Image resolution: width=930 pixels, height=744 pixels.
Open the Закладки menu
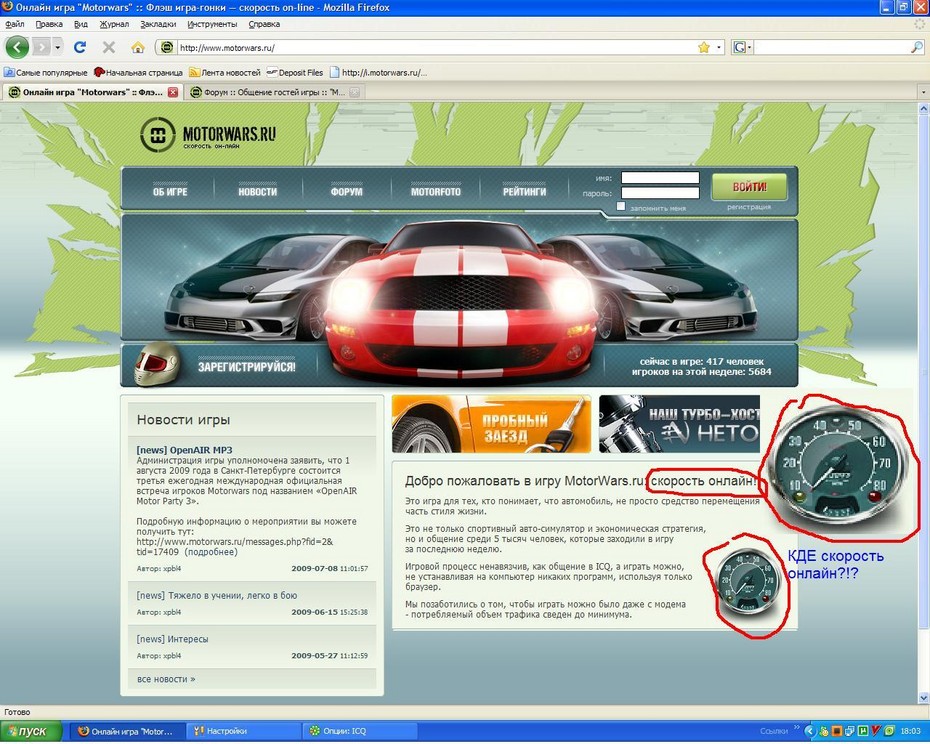coord(158,24)
